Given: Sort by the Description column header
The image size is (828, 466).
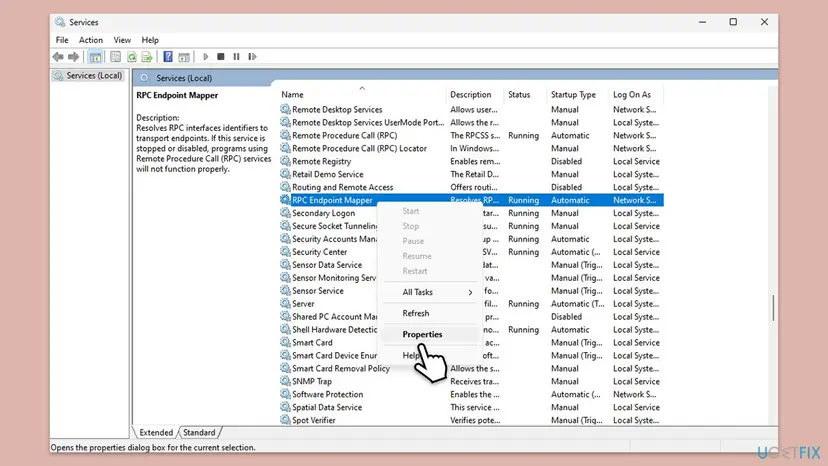Looking at the screenshot, I should 475,95.
